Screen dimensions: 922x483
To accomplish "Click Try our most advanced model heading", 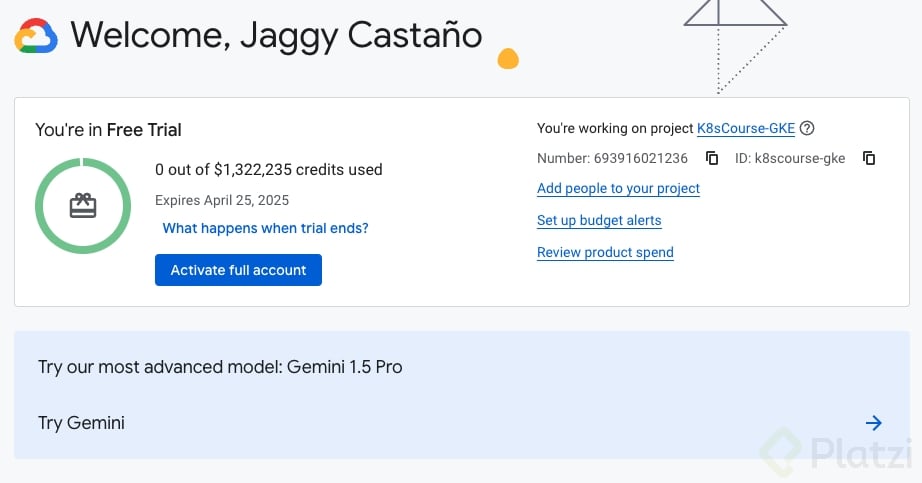I will click(220, 367).
